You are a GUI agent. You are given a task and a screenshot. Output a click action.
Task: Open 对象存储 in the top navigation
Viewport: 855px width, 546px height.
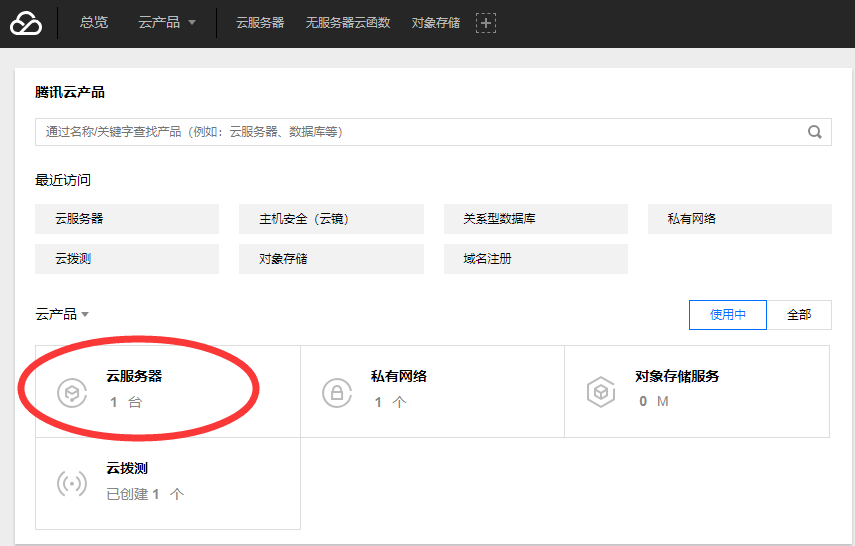point(436,22)
